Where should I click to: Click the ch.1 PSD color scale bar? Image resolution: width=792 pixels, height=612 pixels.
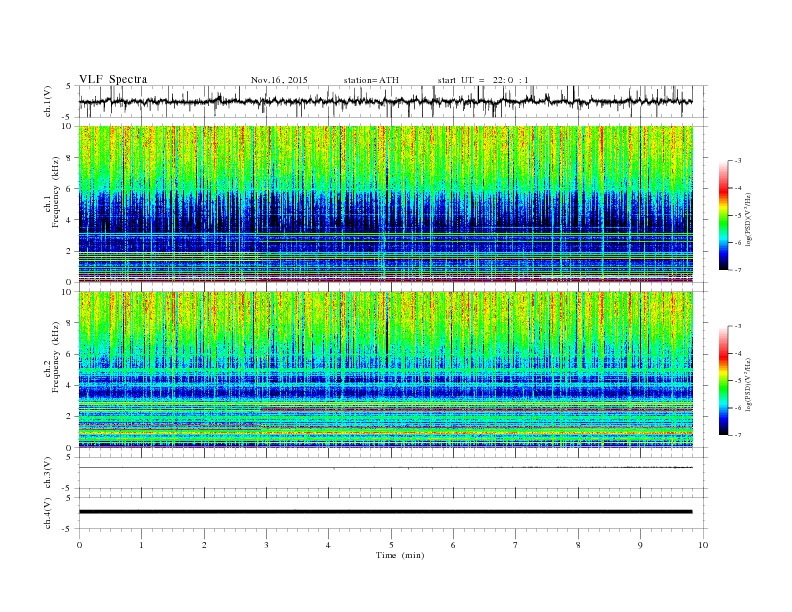(723, 215)
